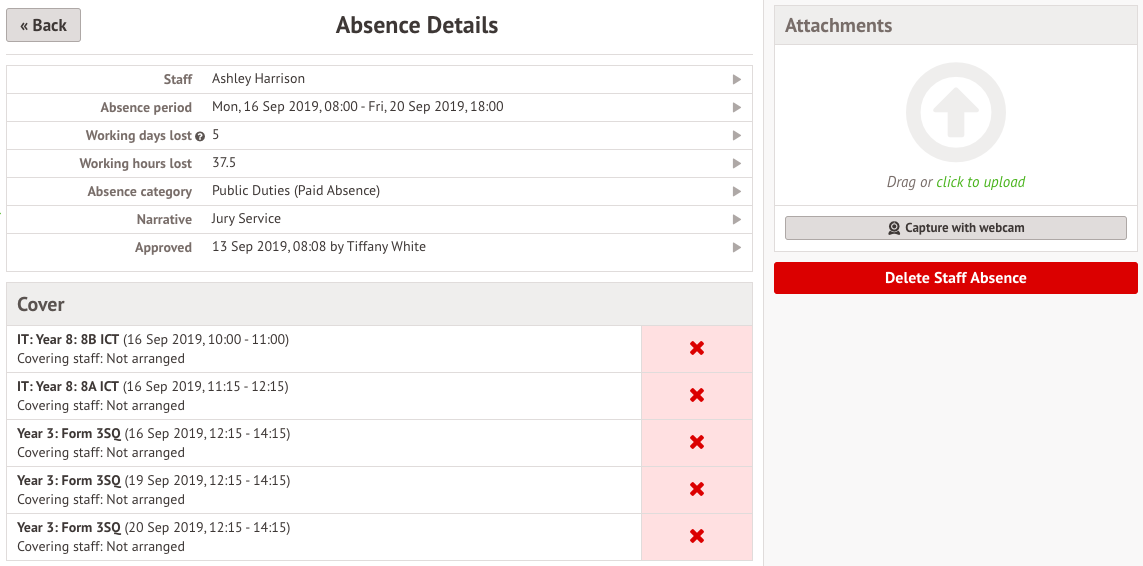Click the Working days lost help icon
Viewport: 1143px width, 566px height.
point(200,136)
